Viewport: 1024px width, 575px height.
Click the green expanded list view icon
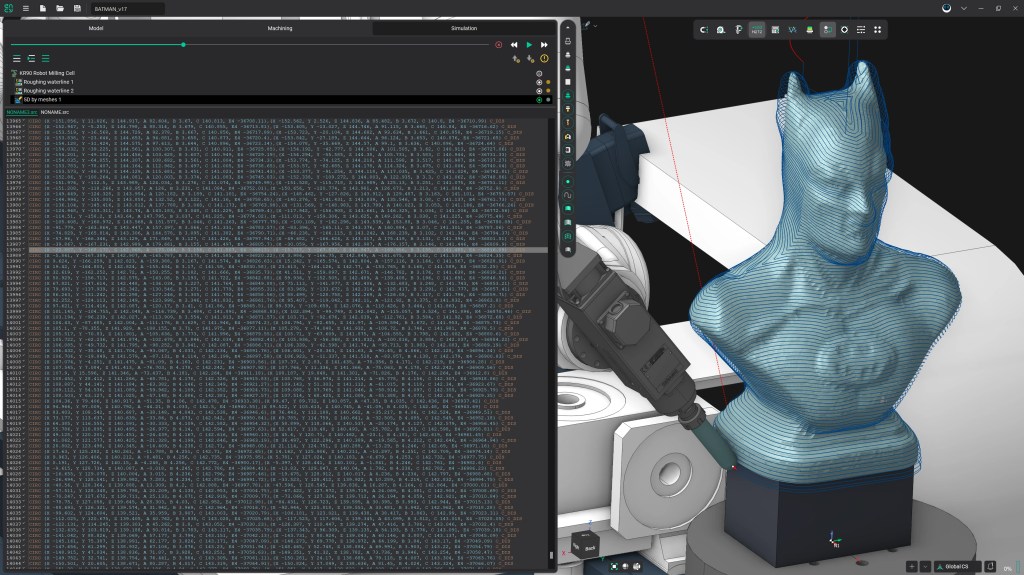tap(46, 59)
